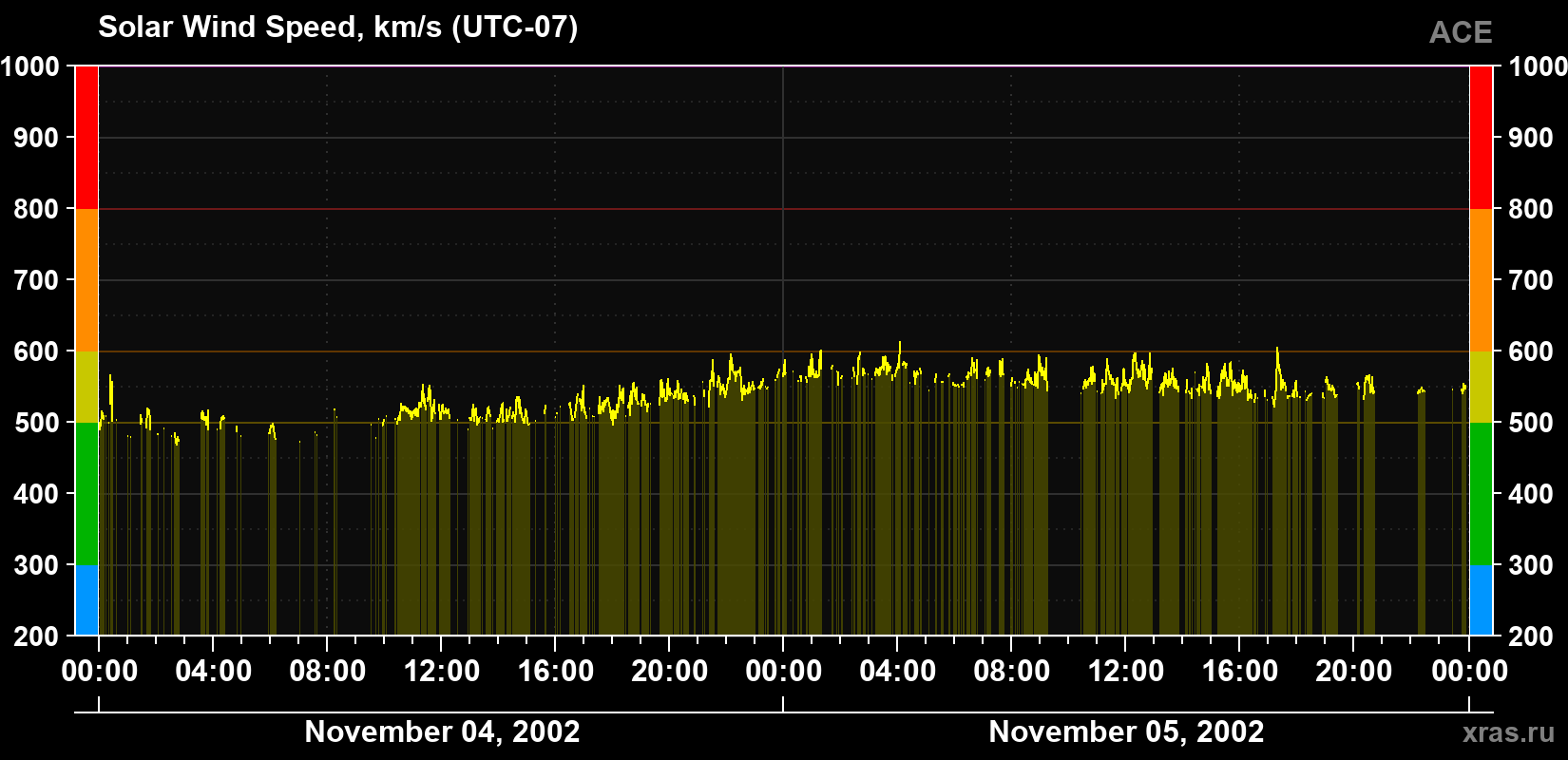This screenshot has height=760, width=1568.
Task: Click the orange 600–800 band on right scale
Action: click(1481, 280)
